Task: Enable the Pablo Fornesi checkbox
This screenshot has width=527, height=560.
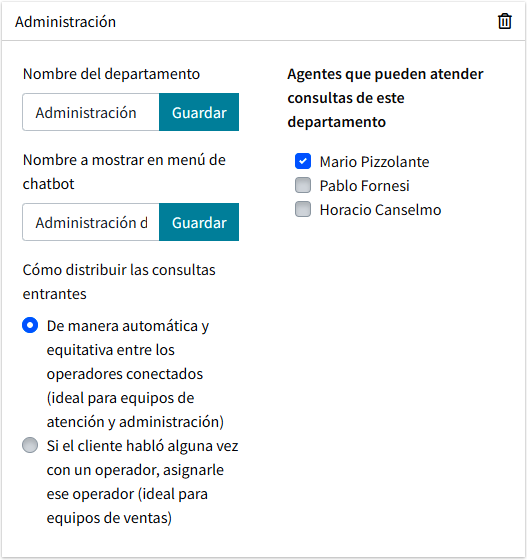Action: 303,185
